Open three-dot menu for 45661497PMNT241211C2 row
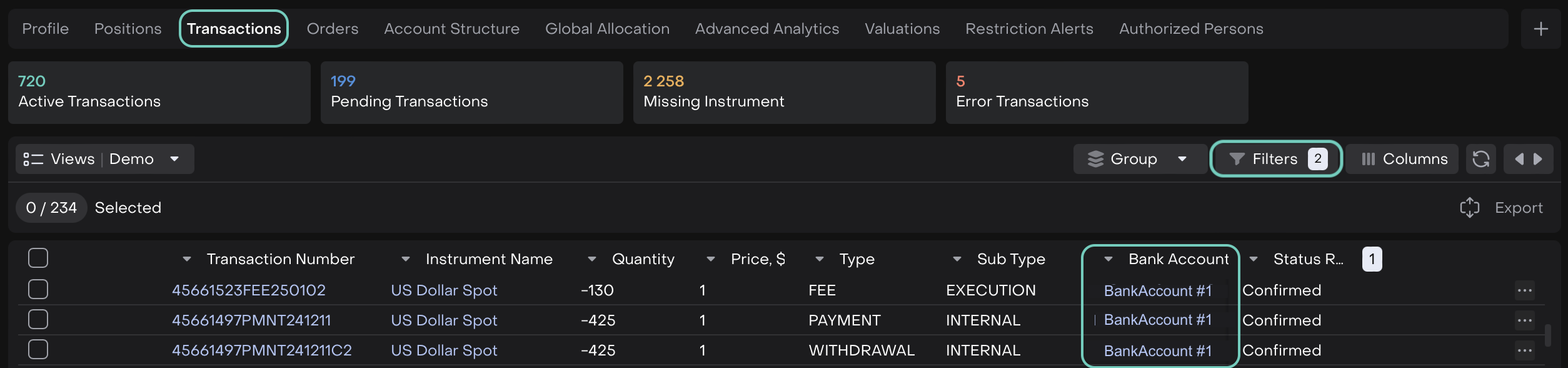 click(x=1524, y=350)
